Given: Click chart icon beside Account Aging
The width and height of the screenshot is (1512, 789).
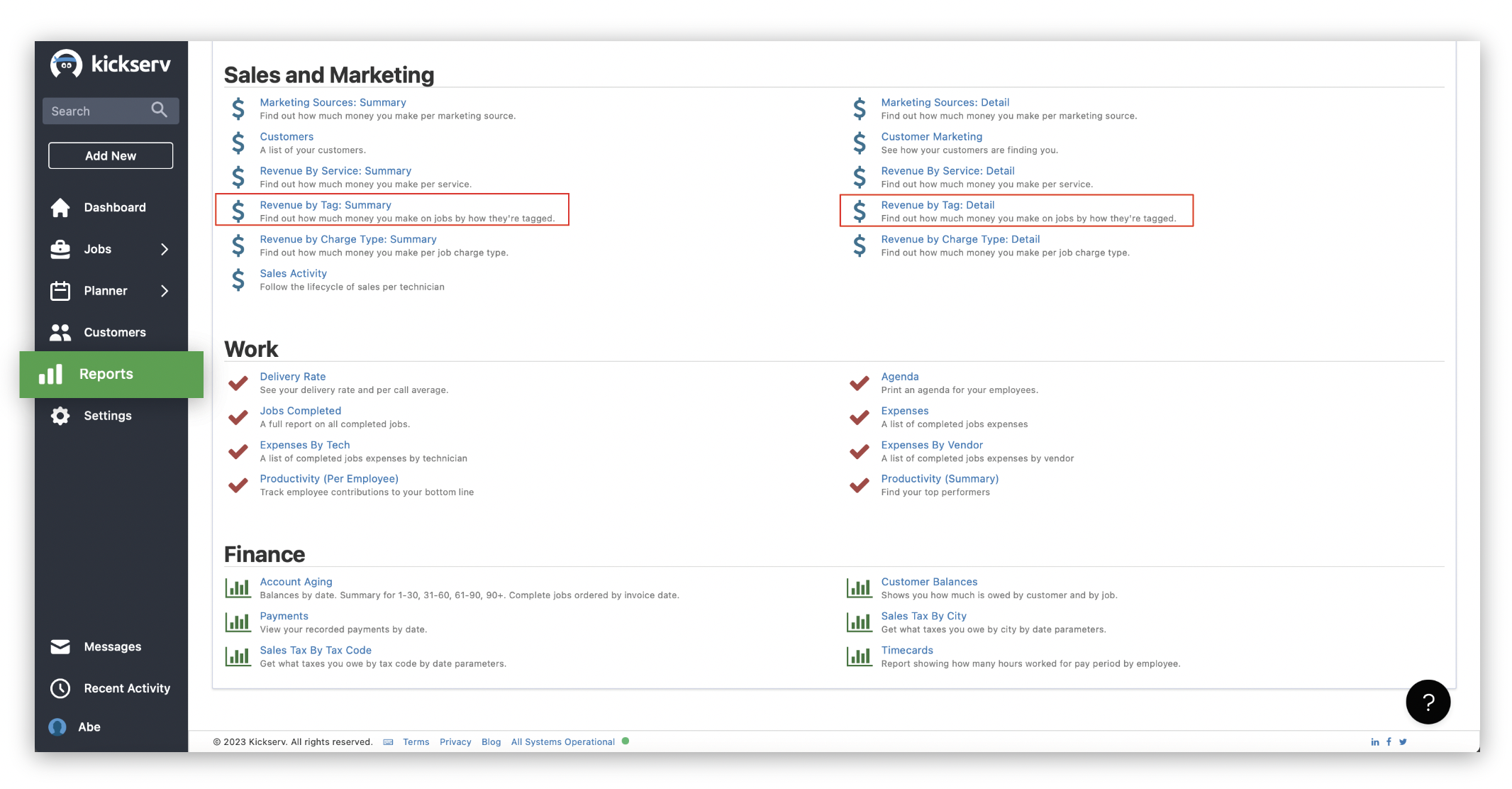Looking at the screenshot, I should 238,587.
